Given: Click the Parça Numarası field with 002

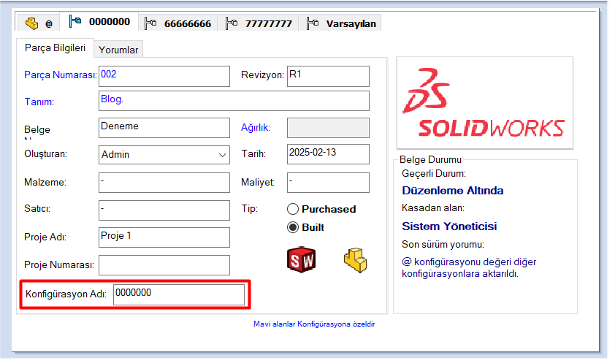Looking at the screenshot, I should point(164,76).
